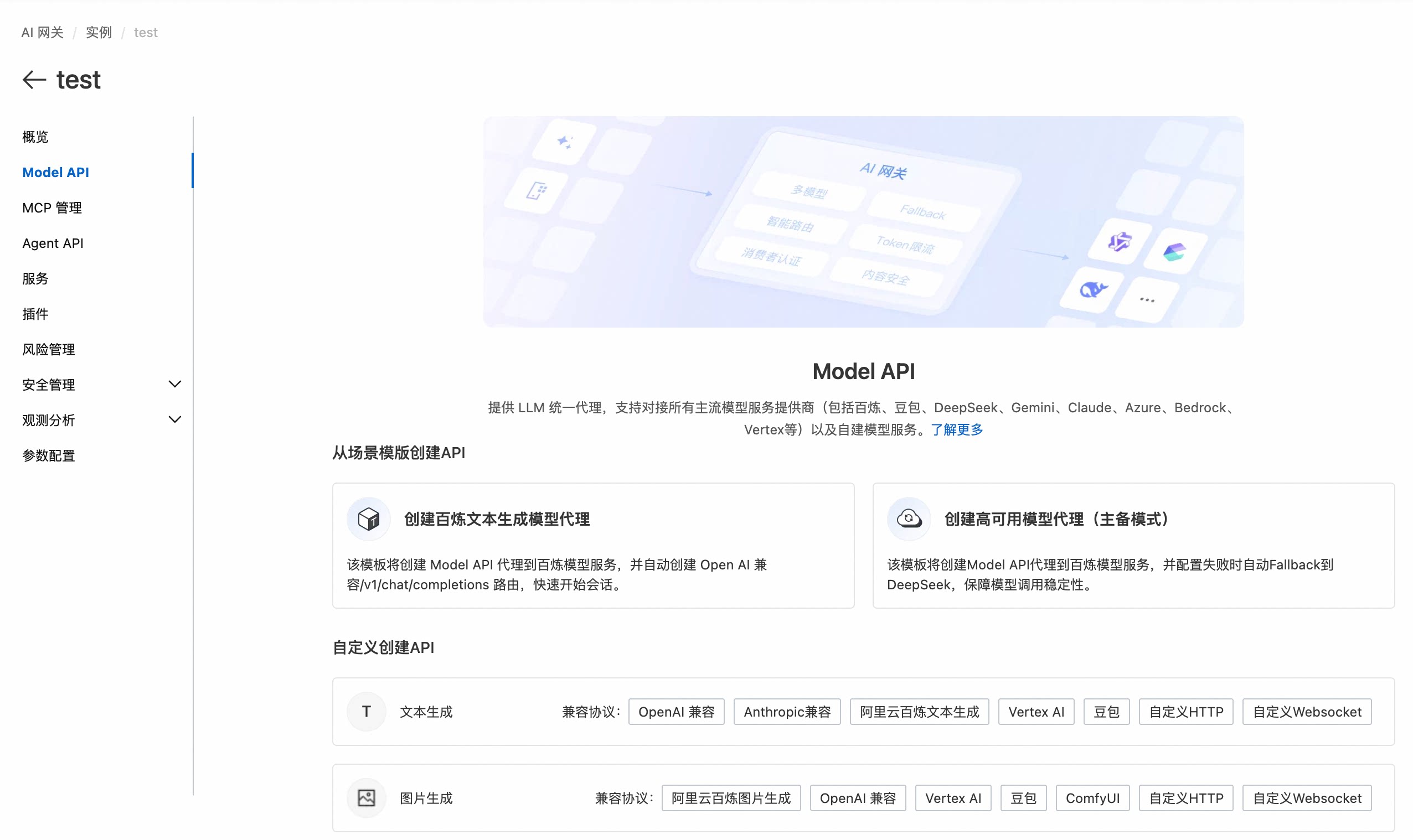1413x840 pixels.
Task: Select 阿里云百炼图片生成 protocol
Action: click(x=730, y=798)
